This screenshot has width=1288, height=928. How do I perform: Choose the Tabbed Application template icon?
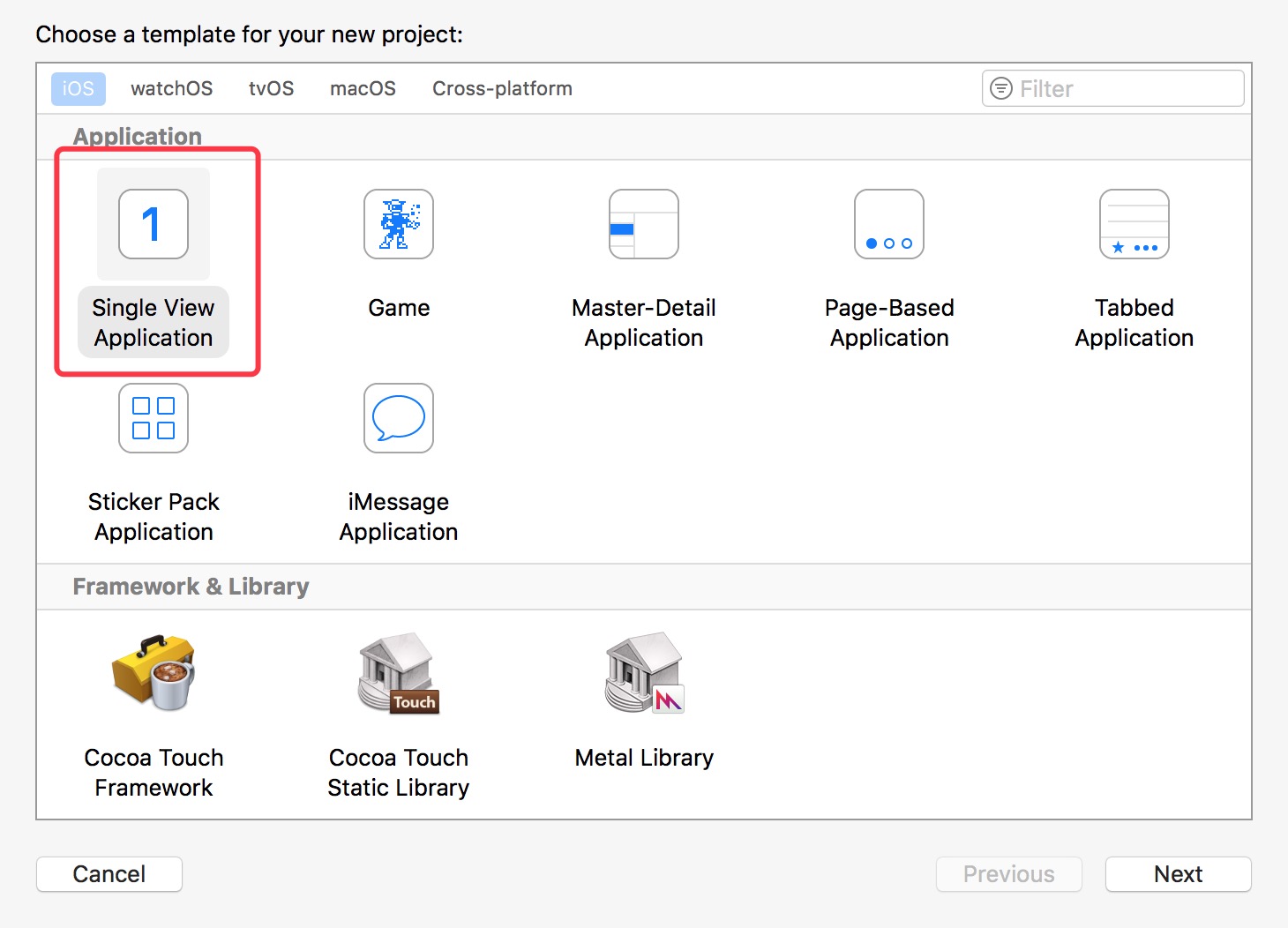pos(1134,224)
